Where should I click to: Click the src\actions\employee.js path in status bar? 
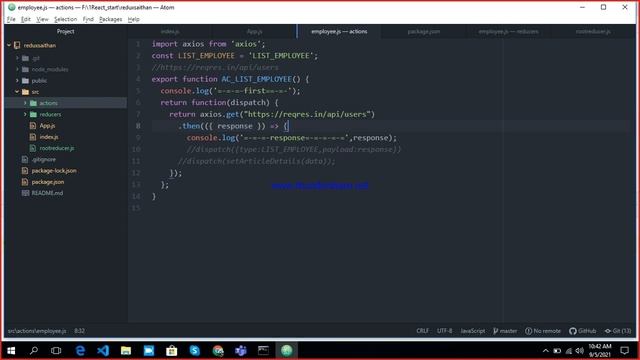[x=37, y=331]
